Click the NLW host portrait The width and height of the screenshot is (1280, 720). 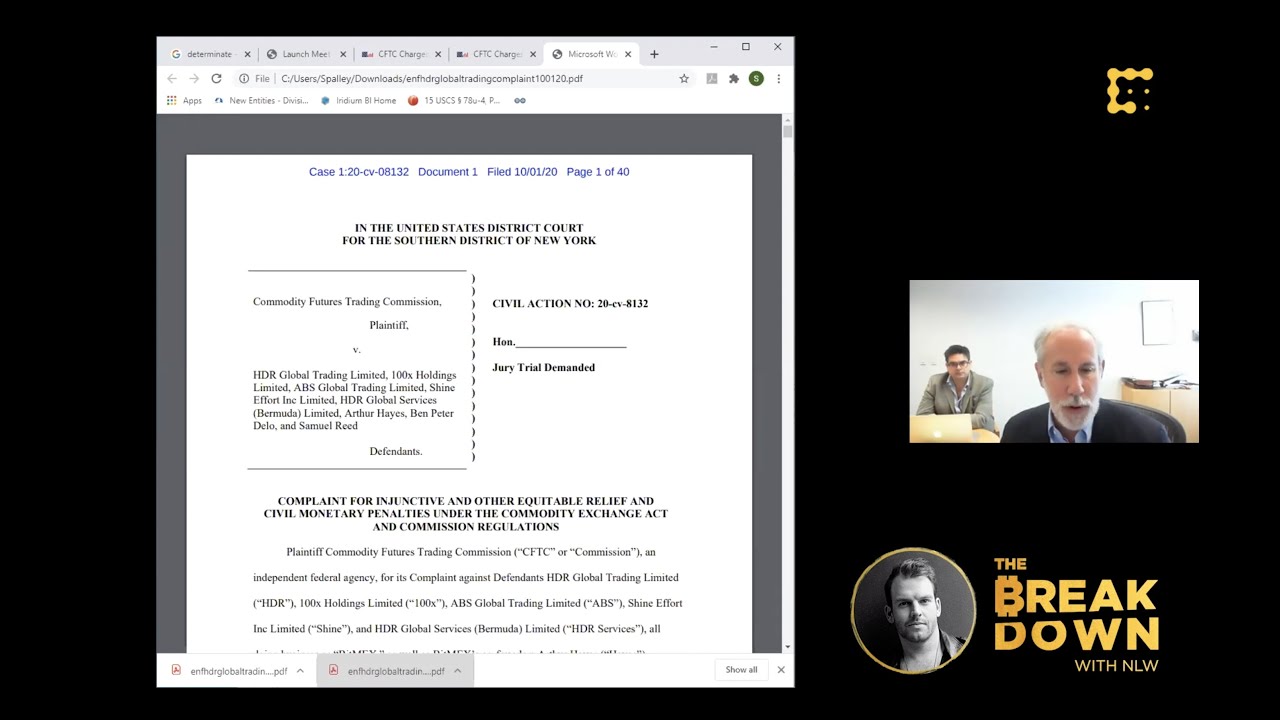(x=913, y=609)
